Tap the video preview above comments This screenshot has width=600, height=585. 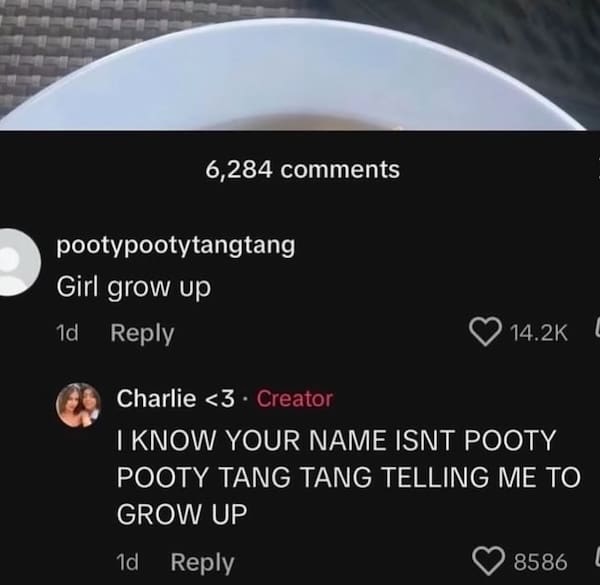click(x=300, y=65)
